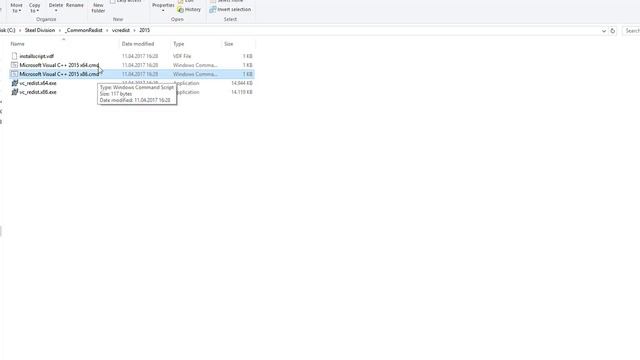
Task: Click Rename in the Organize group
Action: click(75, 5)
